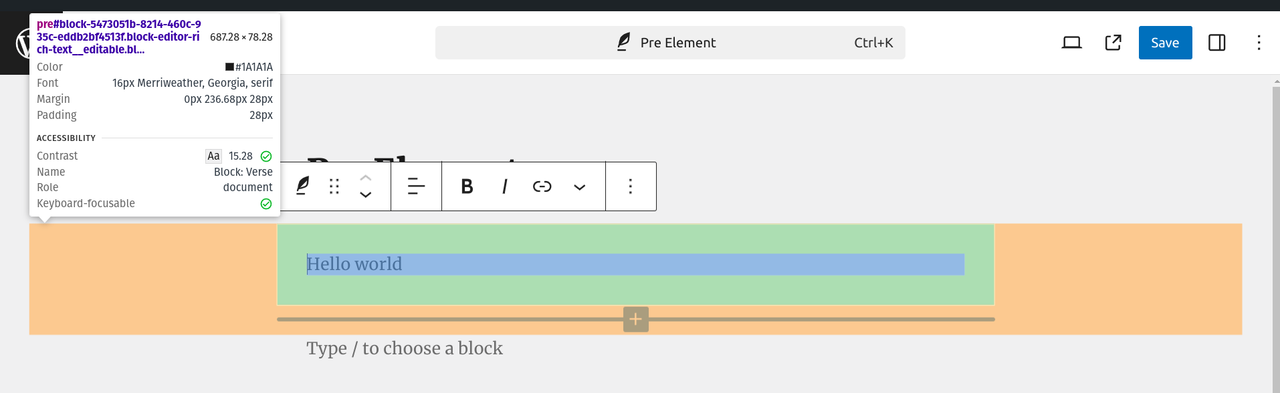Click the plus inserter between blocks
The image size is (1280, 393).
pos(636,319)
